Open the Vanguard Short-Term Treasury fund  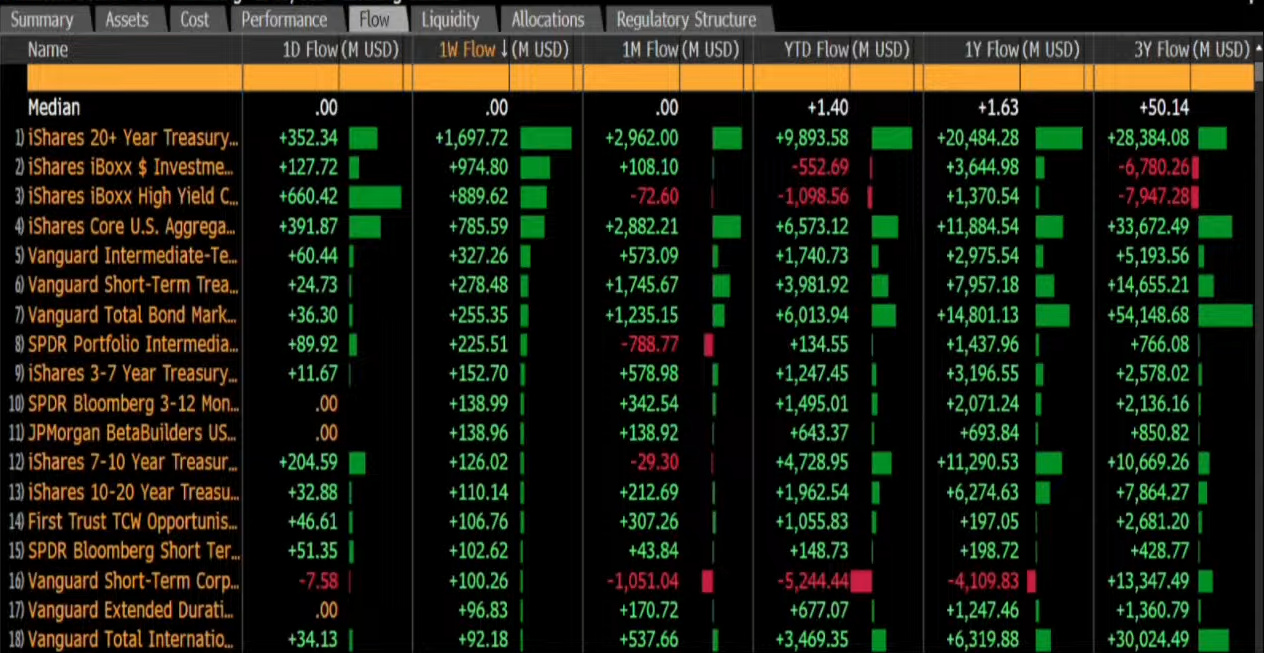coord(133,285)
